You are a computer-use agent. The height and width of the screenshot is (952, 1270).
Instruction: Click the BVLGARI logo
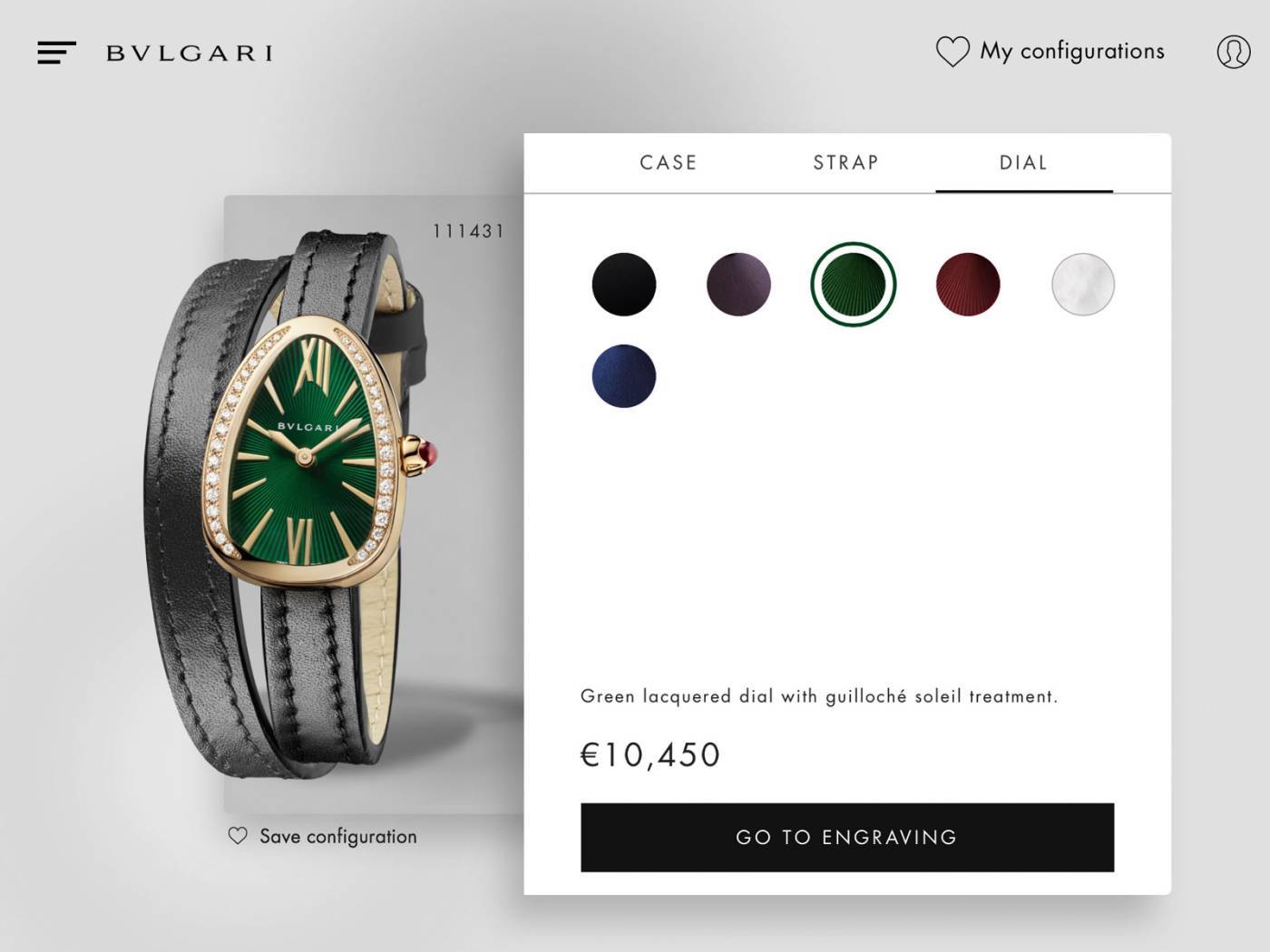point(190,53)
